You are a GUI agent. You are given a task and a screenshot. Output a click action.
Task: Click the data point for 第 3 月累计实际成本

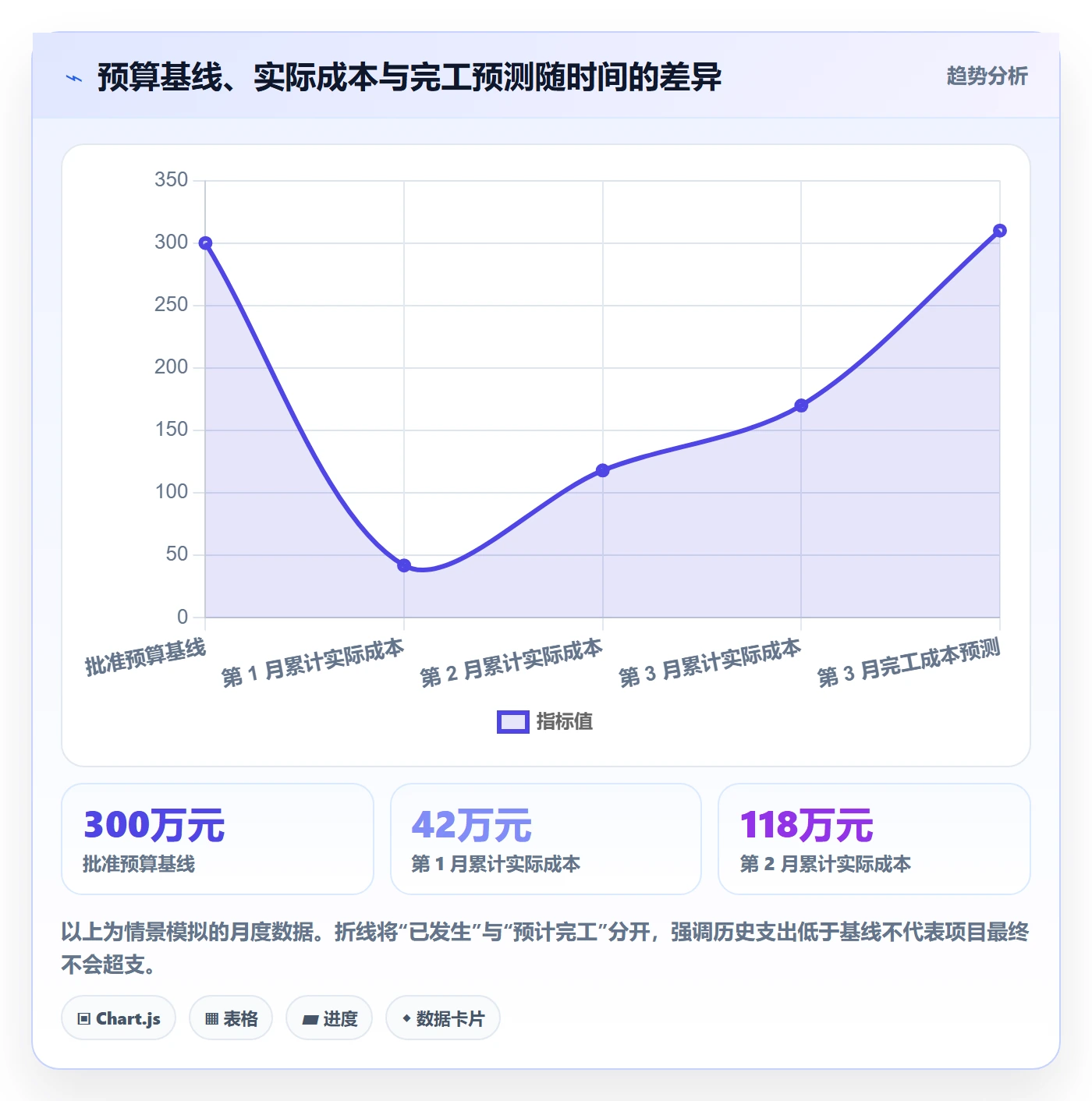coord(801,405)
